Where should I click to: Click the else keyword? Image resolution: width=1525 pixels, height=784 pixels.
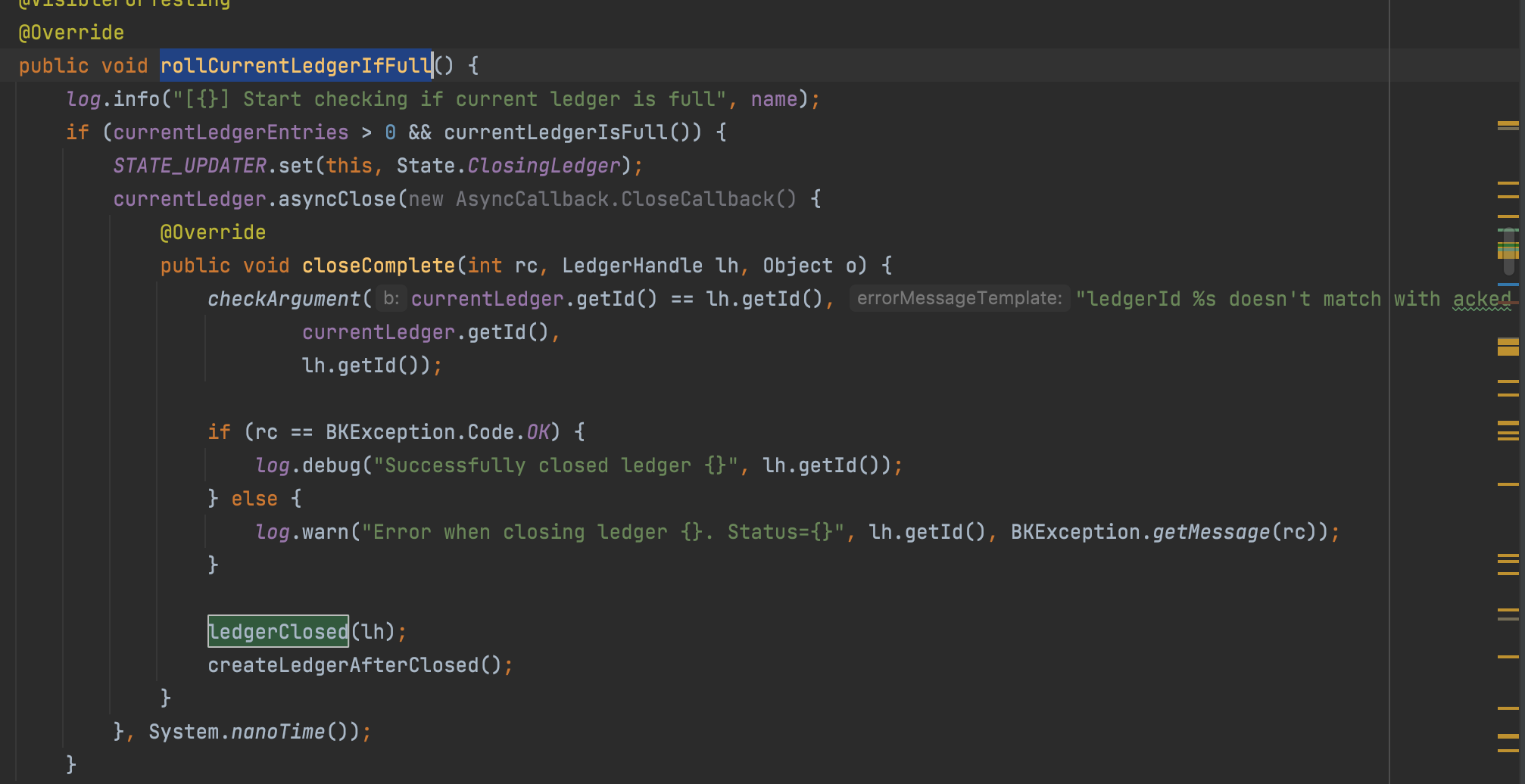pos(254,499)
